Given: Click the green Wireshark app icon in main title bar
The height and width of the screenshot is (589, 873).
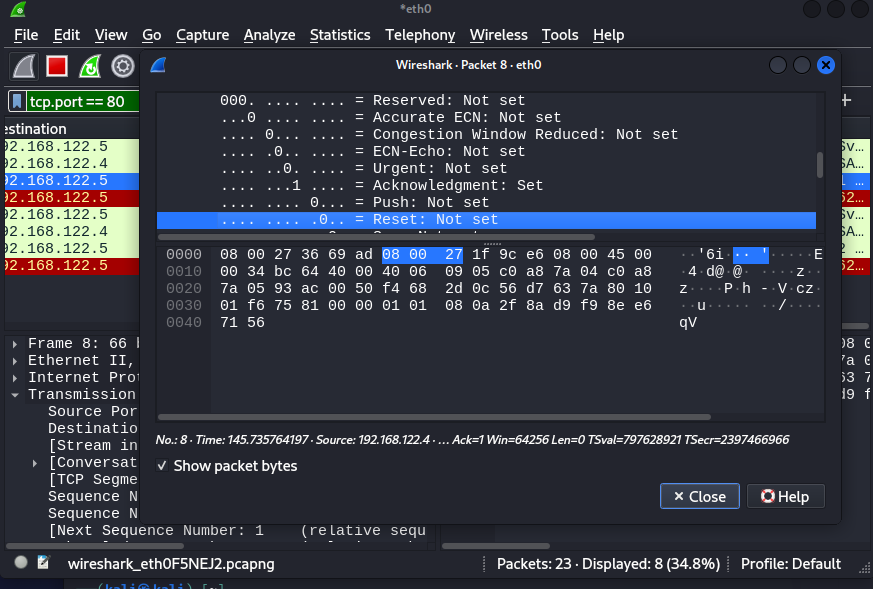Looking at the screenshot, I should tap(18, 9).
